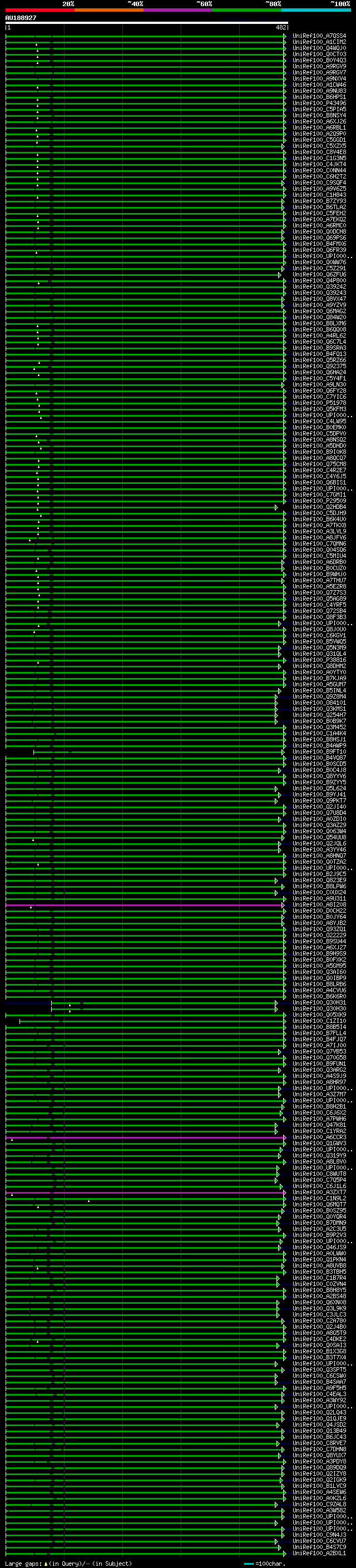The height and width of the screenshot is (1568, 356).
Task: Select the AU188927 query label
Action: 21,18
